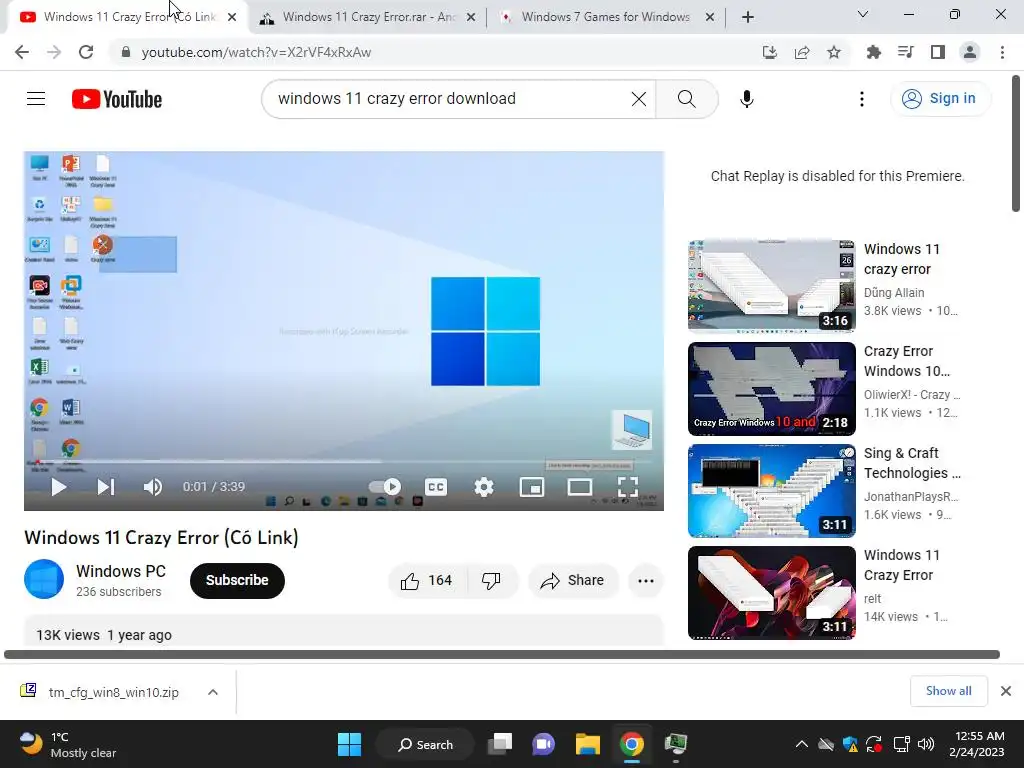Reload the current page

coord(86,52)
